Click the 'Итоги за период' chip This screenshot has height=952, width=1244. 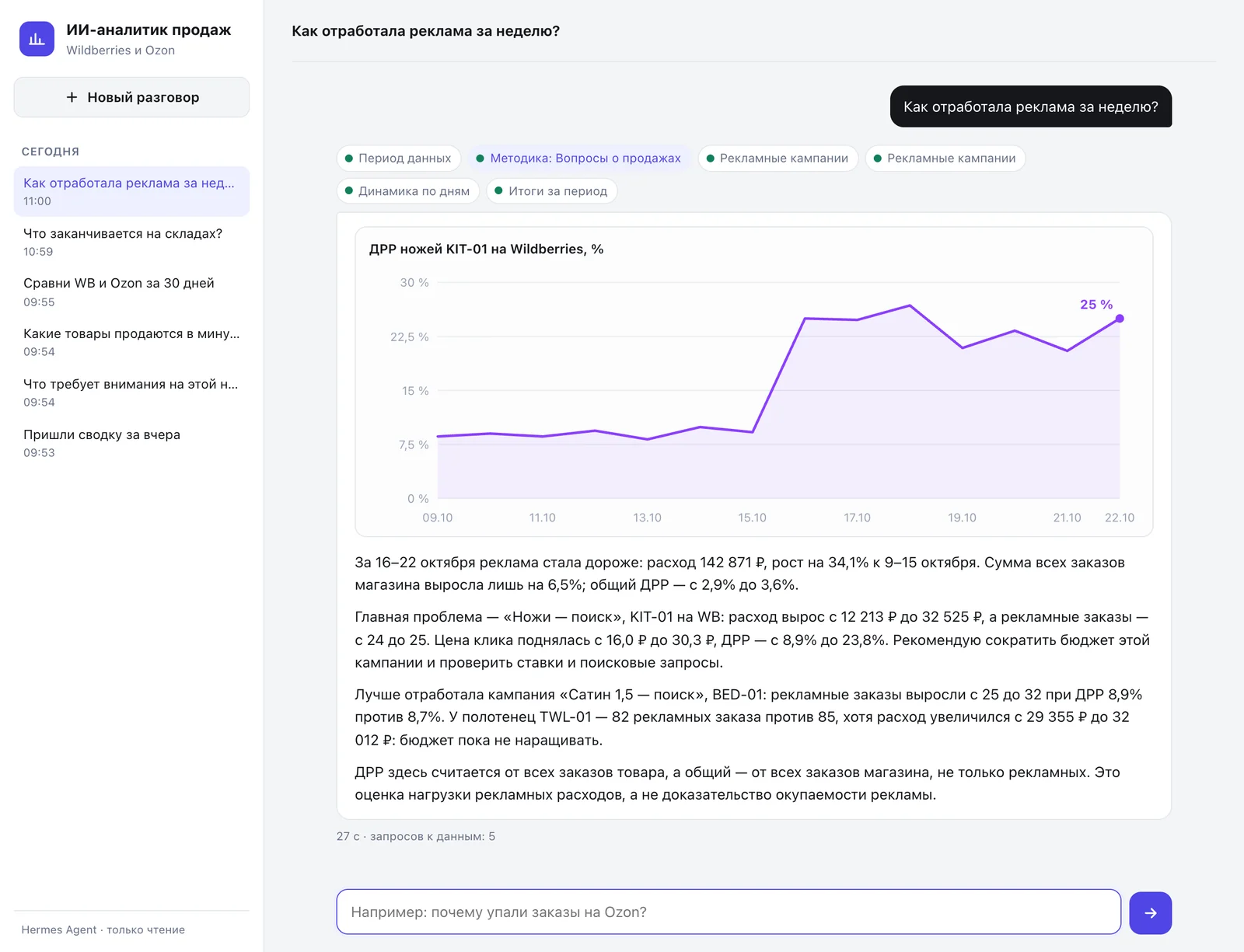pyautogui.click(x=551, y=191)
